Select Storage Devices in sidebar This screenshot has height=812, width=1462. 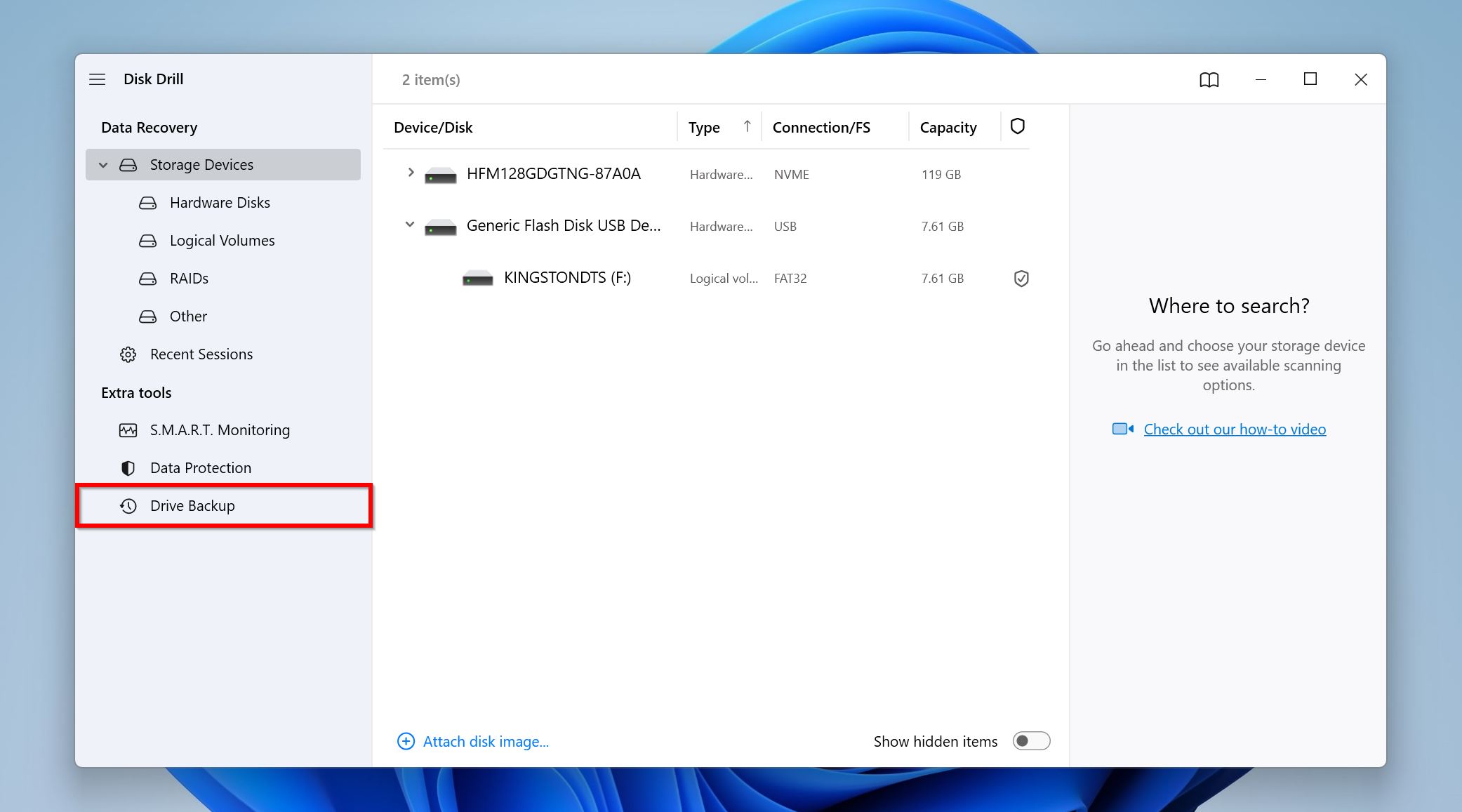click(x=223, y=165)
